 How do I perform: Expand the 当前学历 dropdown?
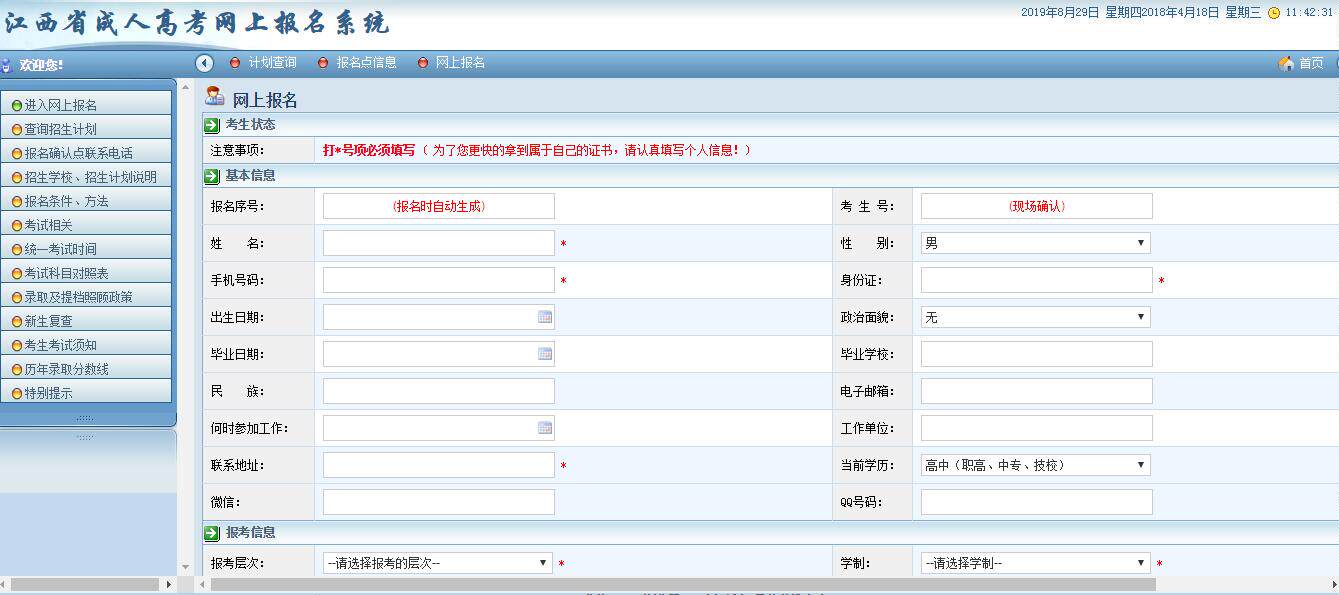coord(1035,465)
